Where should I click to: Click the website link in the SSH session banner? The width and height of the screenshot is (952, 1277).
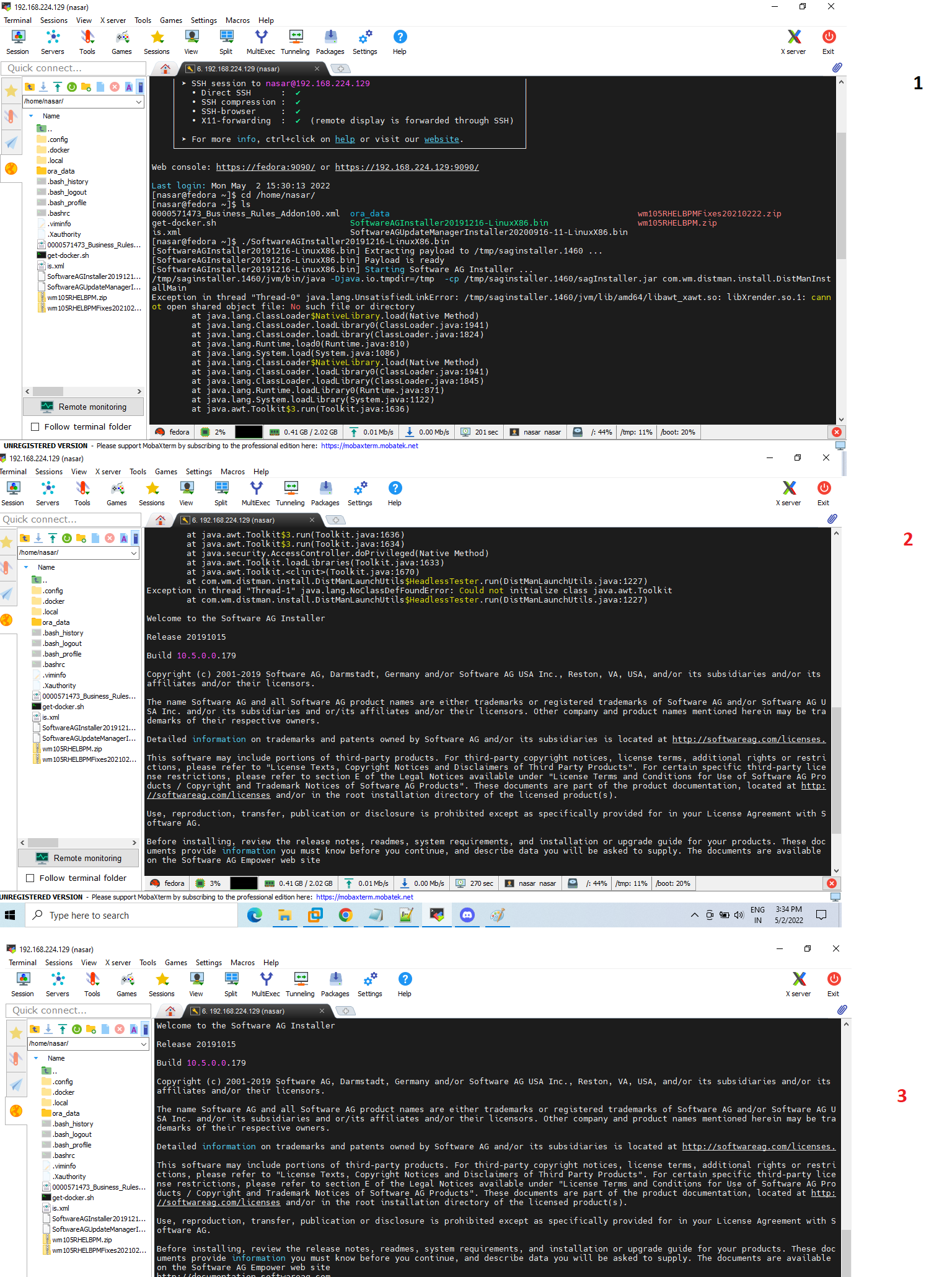(442, 139)
